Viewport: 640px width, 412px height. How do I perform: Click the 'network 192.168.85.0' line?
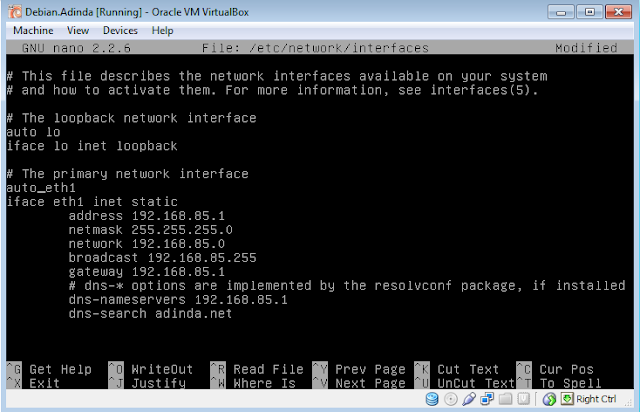coord(147,244)
